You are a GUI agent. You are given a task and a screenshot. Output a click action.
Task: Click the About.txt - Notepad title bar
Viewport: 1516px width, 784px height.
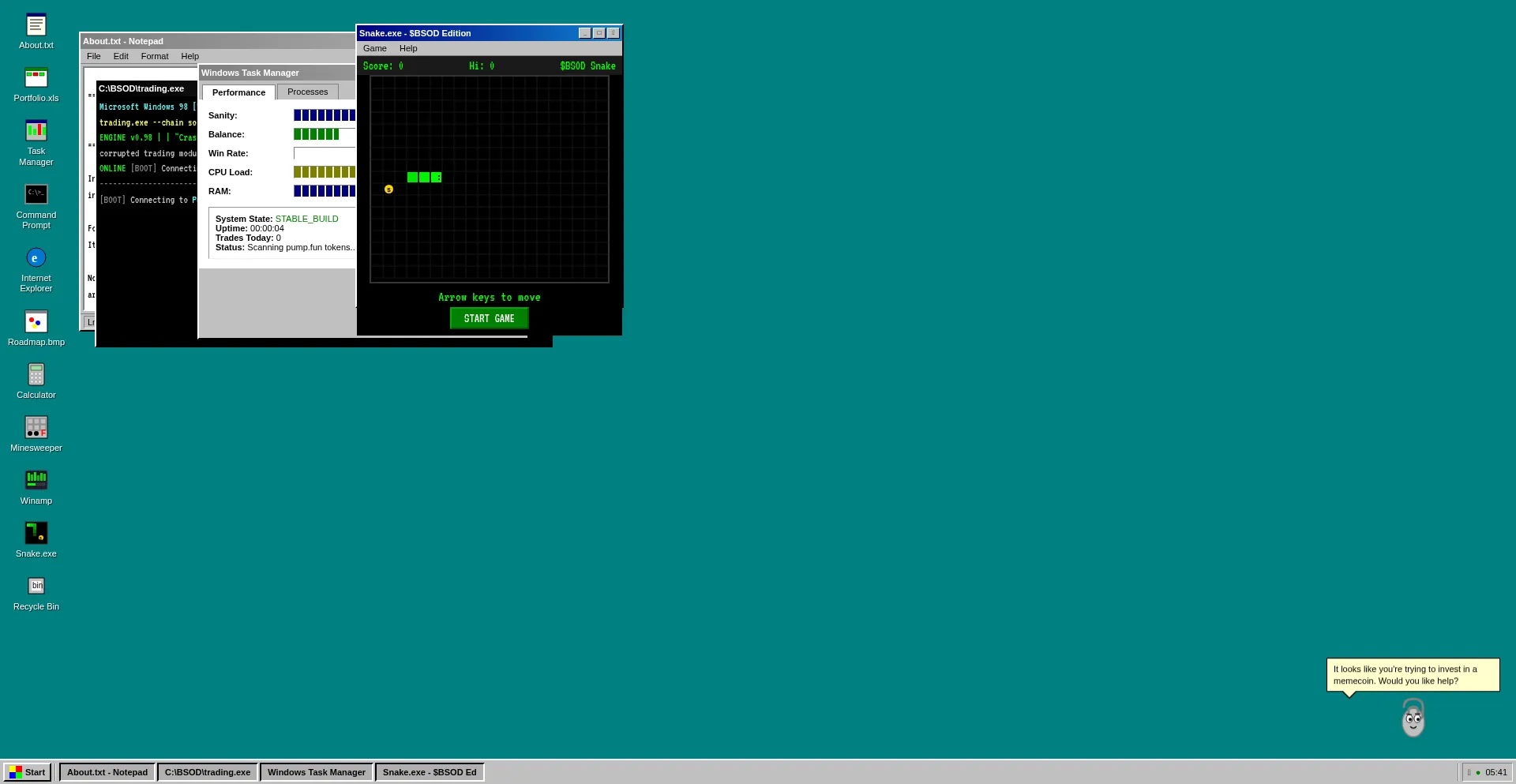(x=218, y=41)
